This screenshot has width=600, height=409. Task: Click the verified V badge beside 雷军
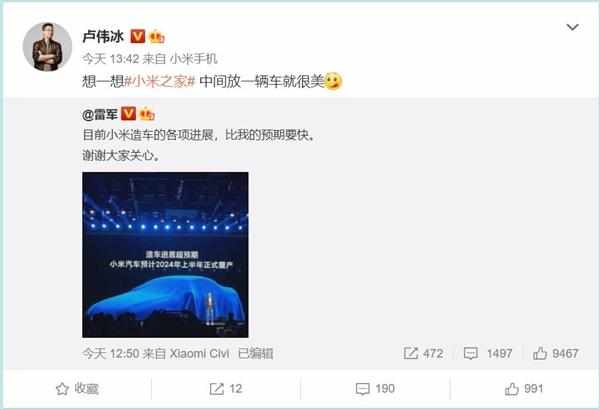click(128, 114)
